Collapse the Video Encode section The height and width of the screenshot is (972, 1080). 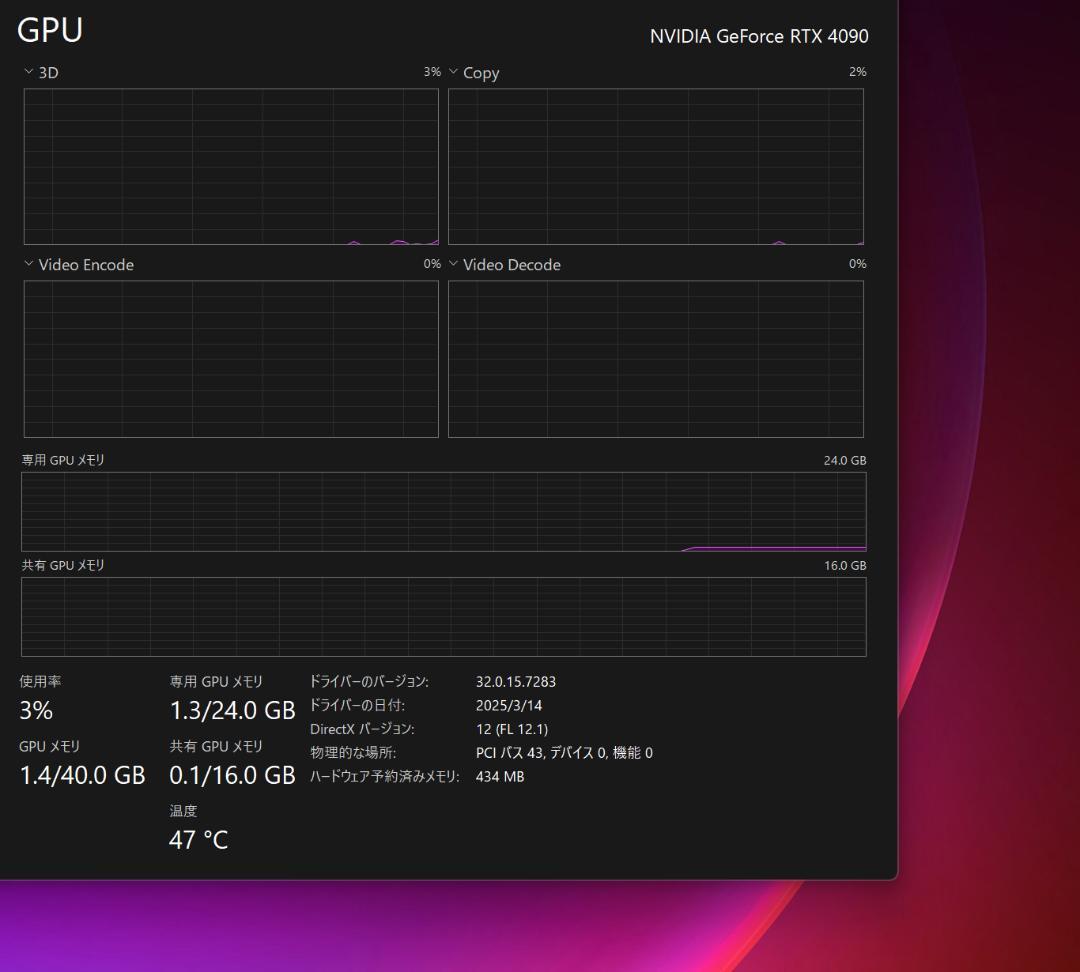(28, 264)
